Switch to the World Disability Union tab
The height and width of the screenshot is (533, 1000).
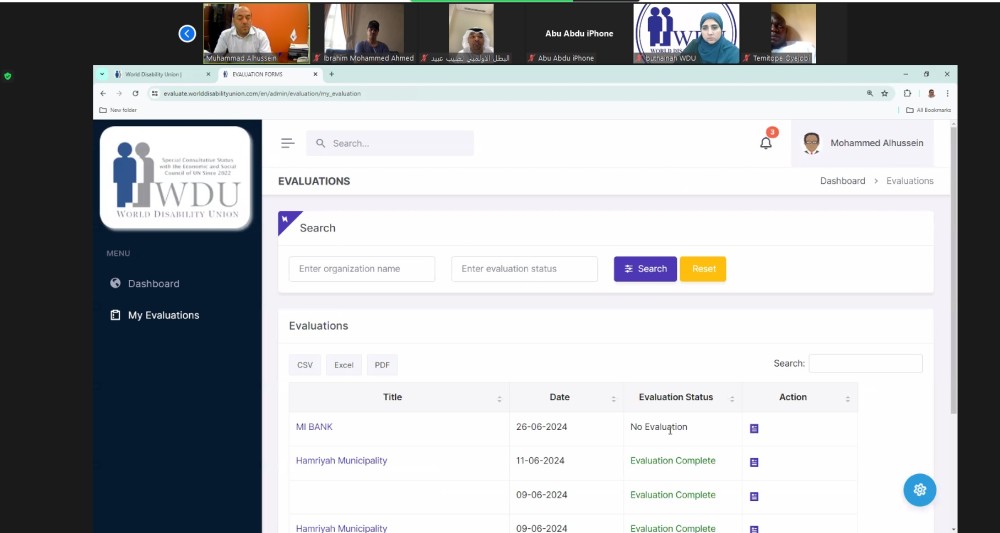[153, 75]
